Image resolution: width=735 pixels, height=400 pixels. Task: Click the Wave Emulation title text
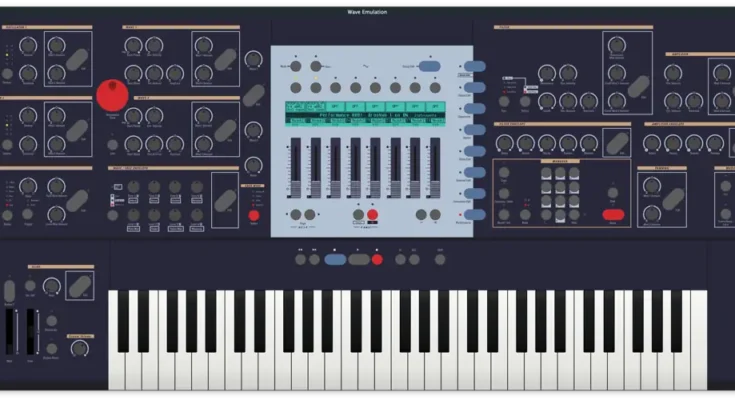click(x=367, y=12)
